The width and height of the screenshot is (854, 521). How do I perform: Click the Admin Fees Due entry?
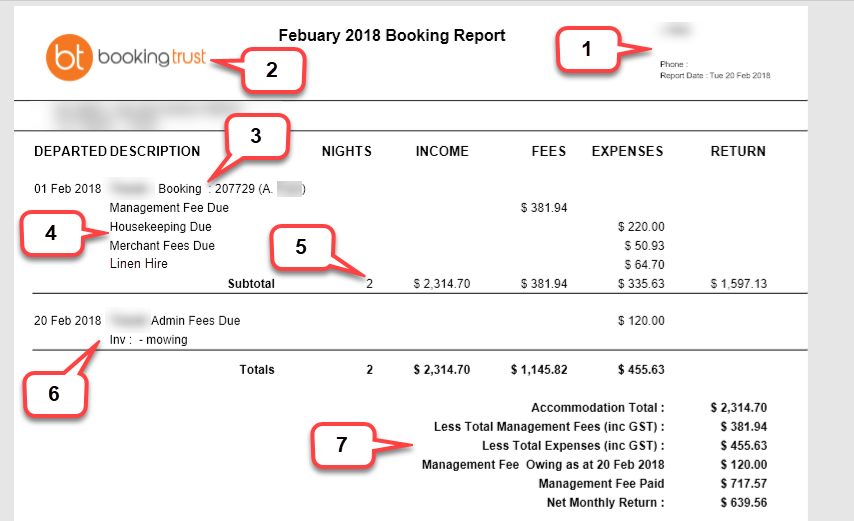tap(195, 321)
